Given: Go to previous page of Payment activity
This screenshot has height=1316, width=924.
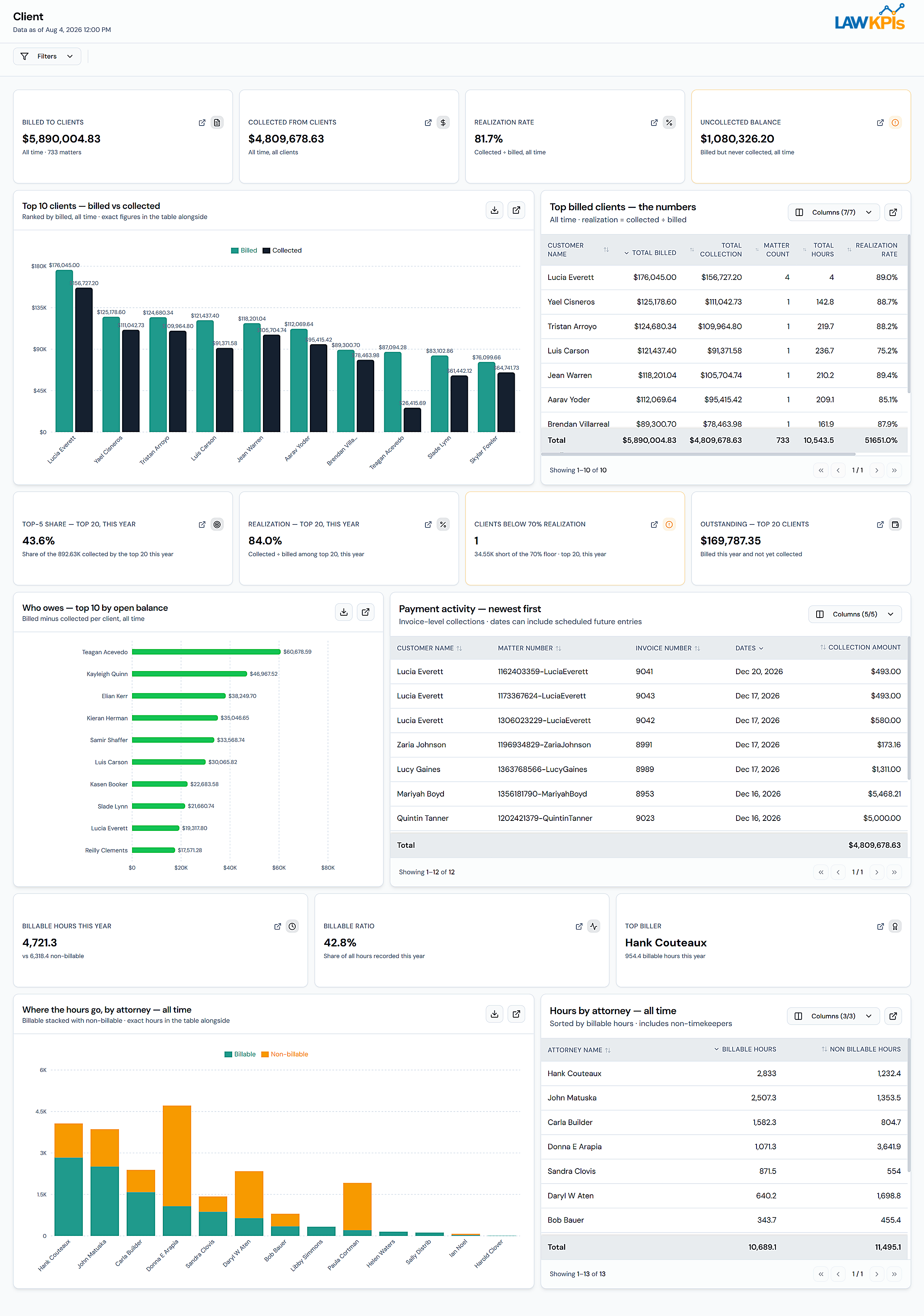Looking at the screenshot, I should (x=838, y=872).
